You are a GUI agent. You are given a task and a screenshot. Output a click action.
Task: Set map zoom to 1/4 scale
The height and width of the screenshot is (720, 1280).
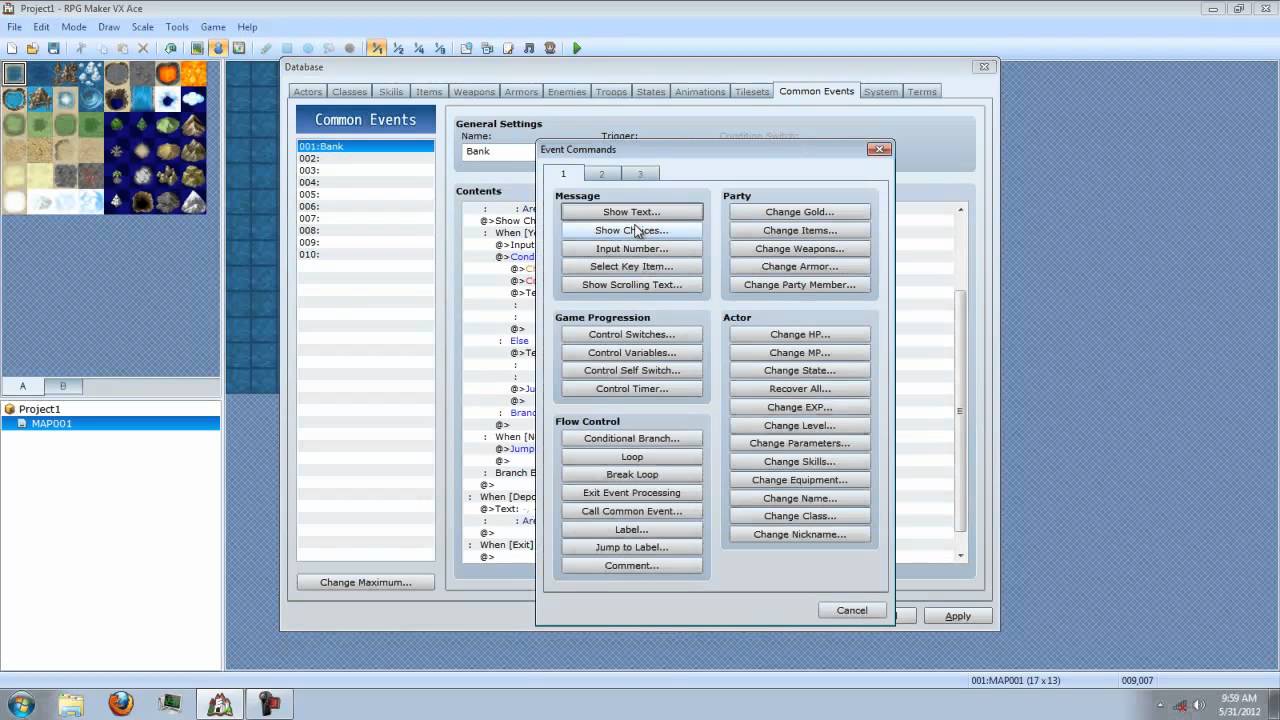pos(419,48)
